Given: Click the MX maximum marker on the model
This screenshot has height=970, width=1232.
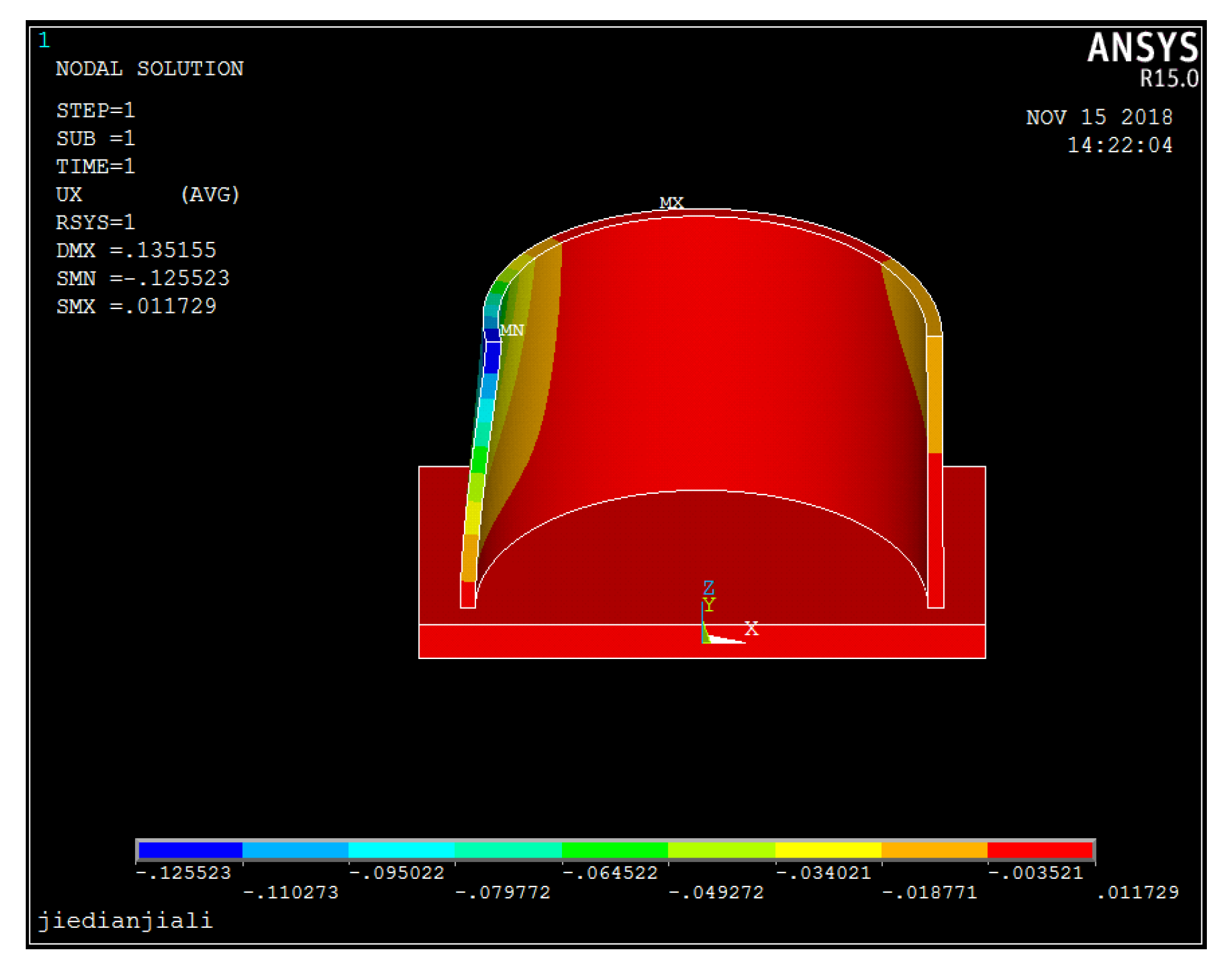Looking at the screenshot, I should (671, 202).
